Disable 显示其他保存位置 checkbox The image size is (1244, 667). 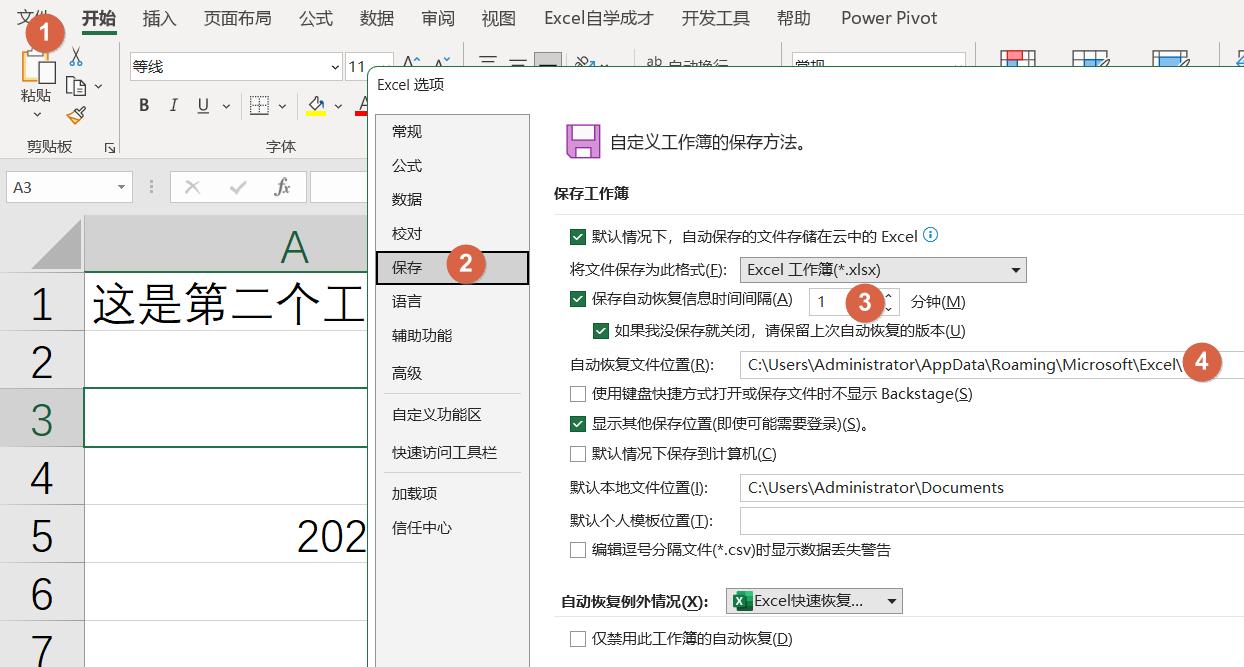pyautogui.click(x=577, y=423)
